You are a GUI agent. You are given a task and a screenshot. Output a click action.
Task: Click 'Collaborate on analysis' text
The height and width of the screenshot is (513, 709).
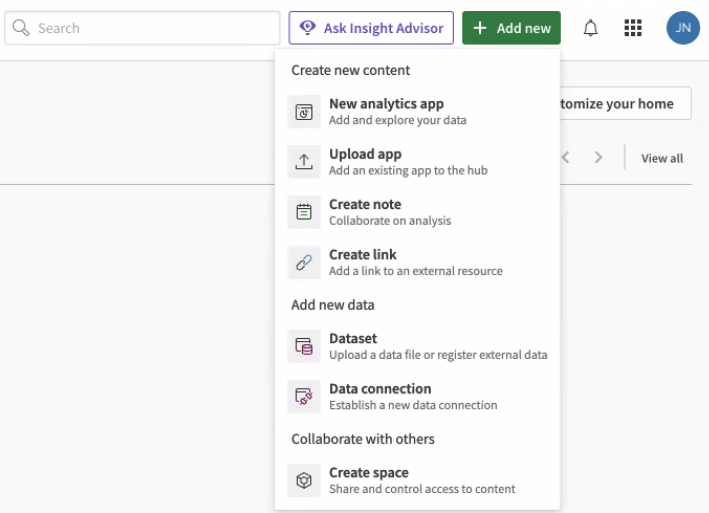(390, 221)
